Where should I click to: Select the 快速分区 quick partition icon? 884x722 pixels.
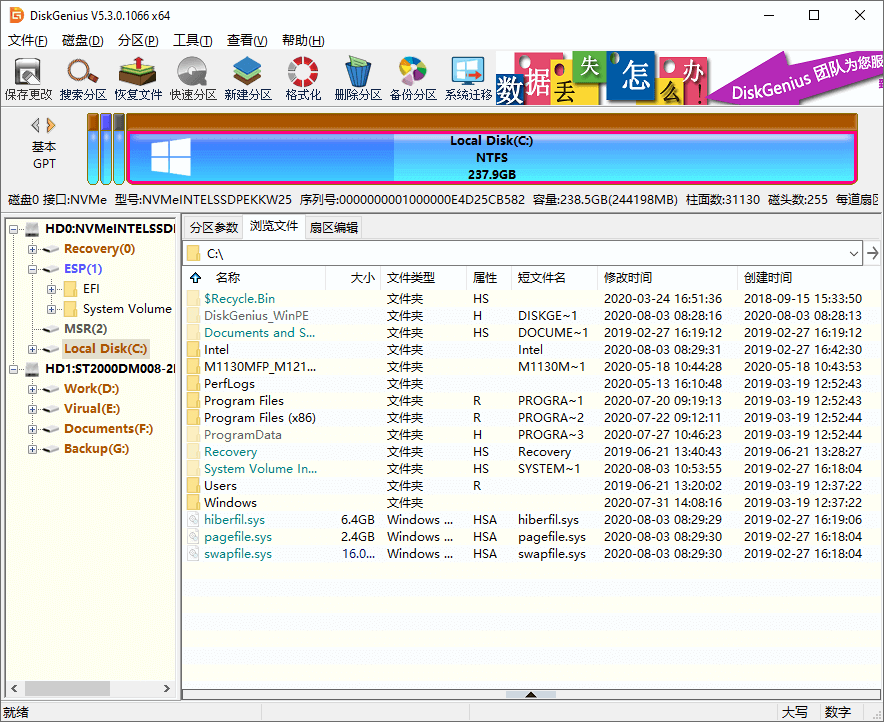[x=192, y=77]
